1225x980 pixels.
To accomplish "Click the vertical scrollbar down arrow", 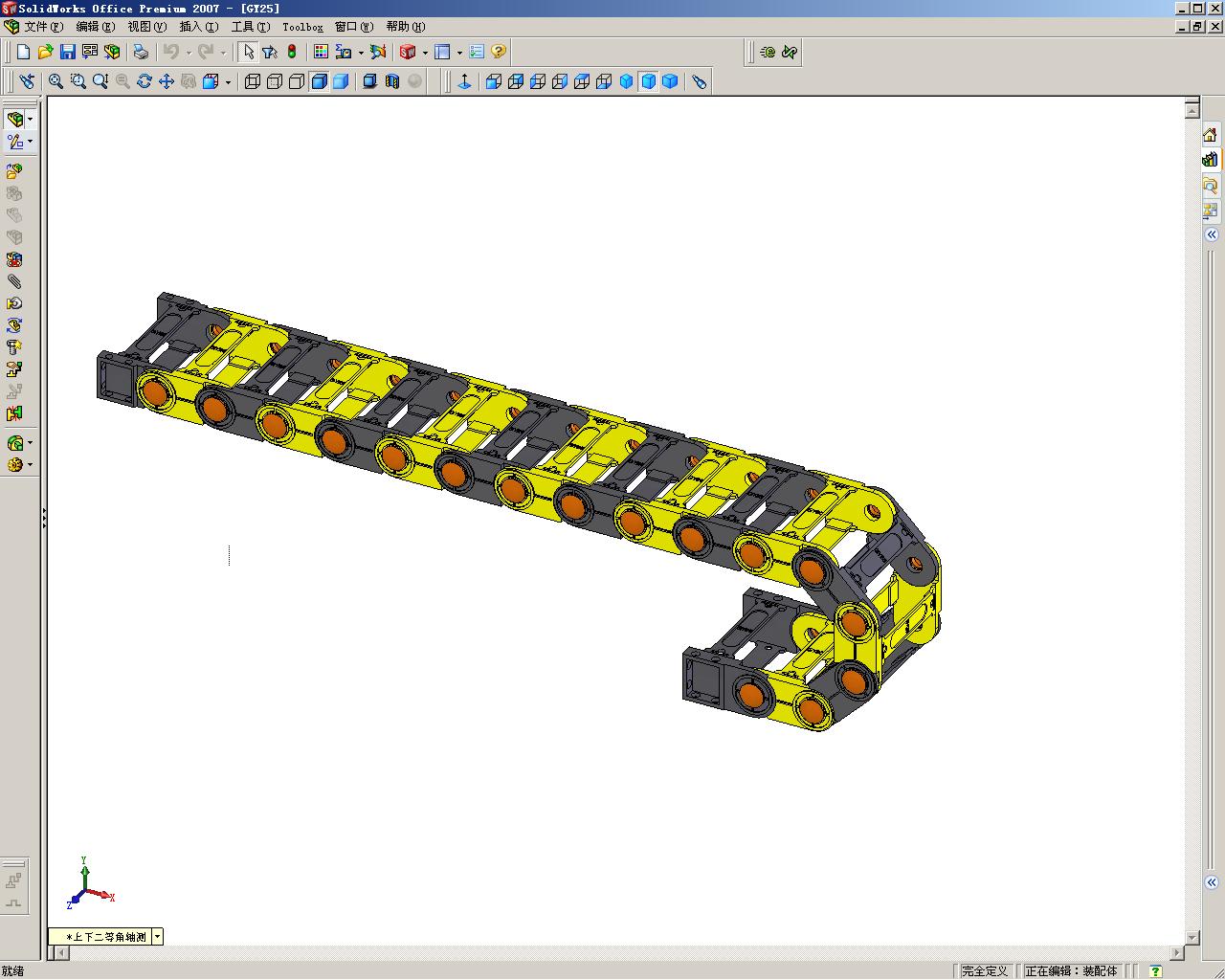I will 1192,938.
